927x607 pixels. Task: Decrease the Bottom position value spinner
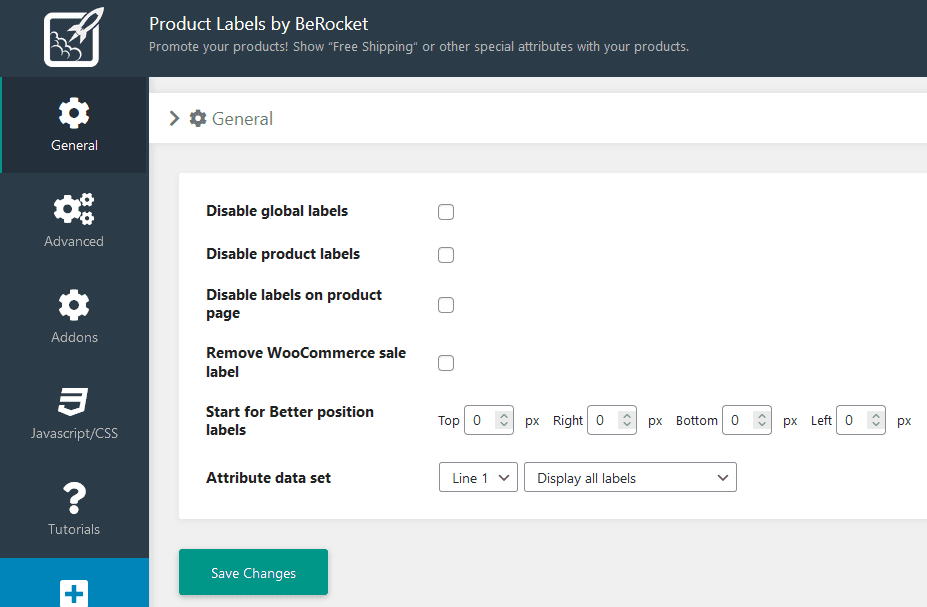pyautogui.click(x=761, y=424)
